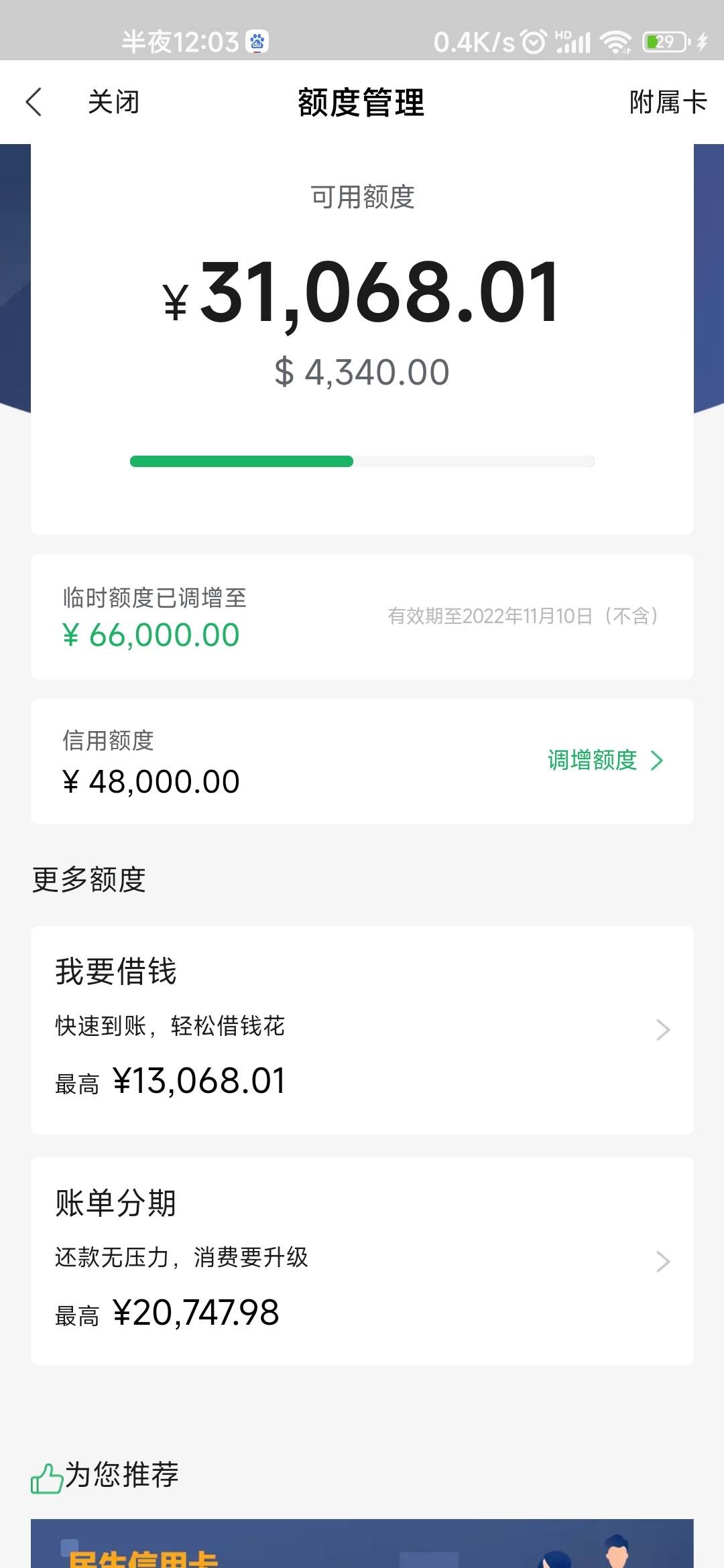724x1568 pixels.
Task: Expand the 账单分期 card chevron
Action: pos(662,1262)
